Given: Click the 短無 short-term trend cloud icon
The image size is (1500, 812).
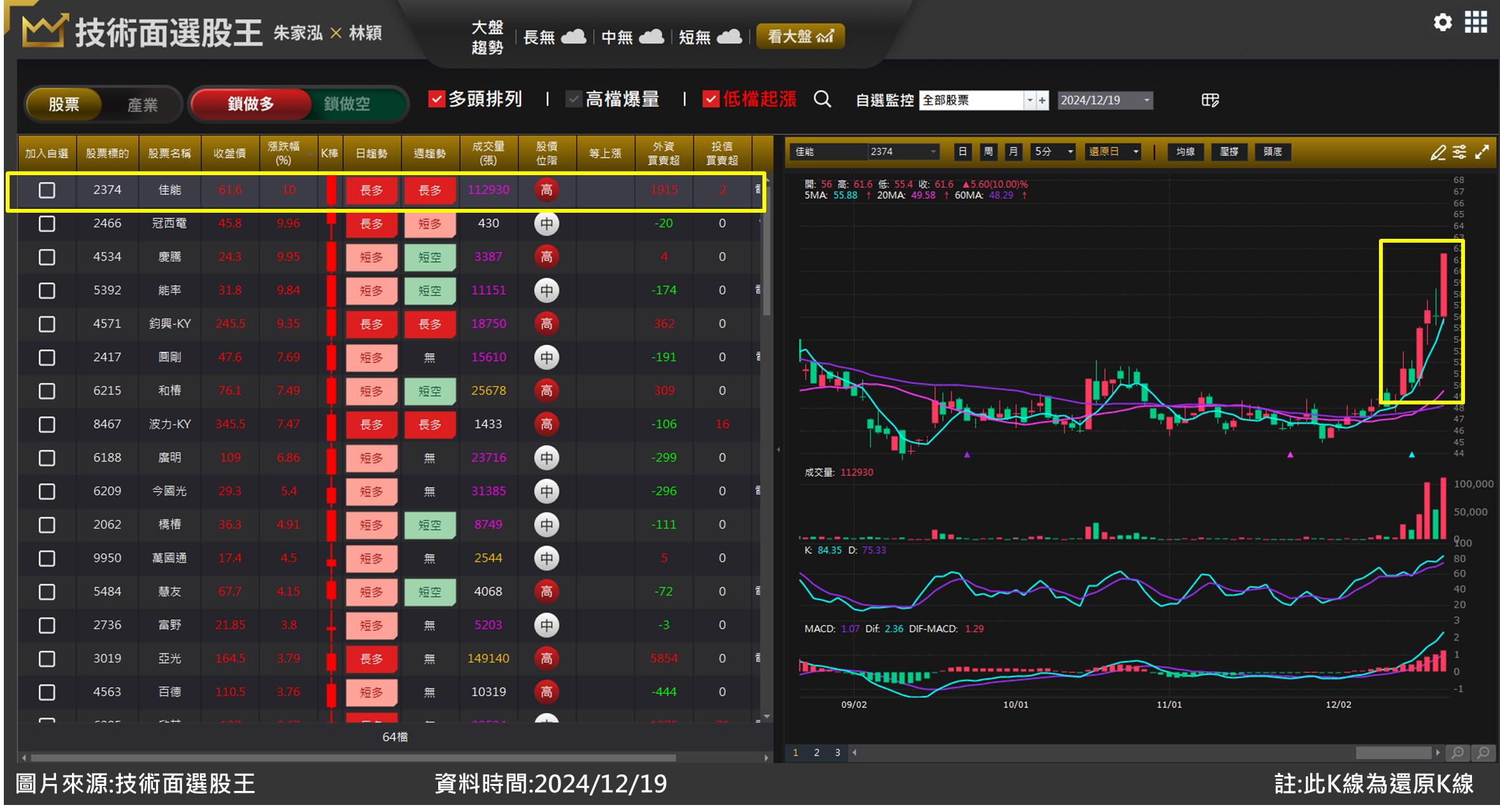Looking at the screenshot, I should [730, 37].
